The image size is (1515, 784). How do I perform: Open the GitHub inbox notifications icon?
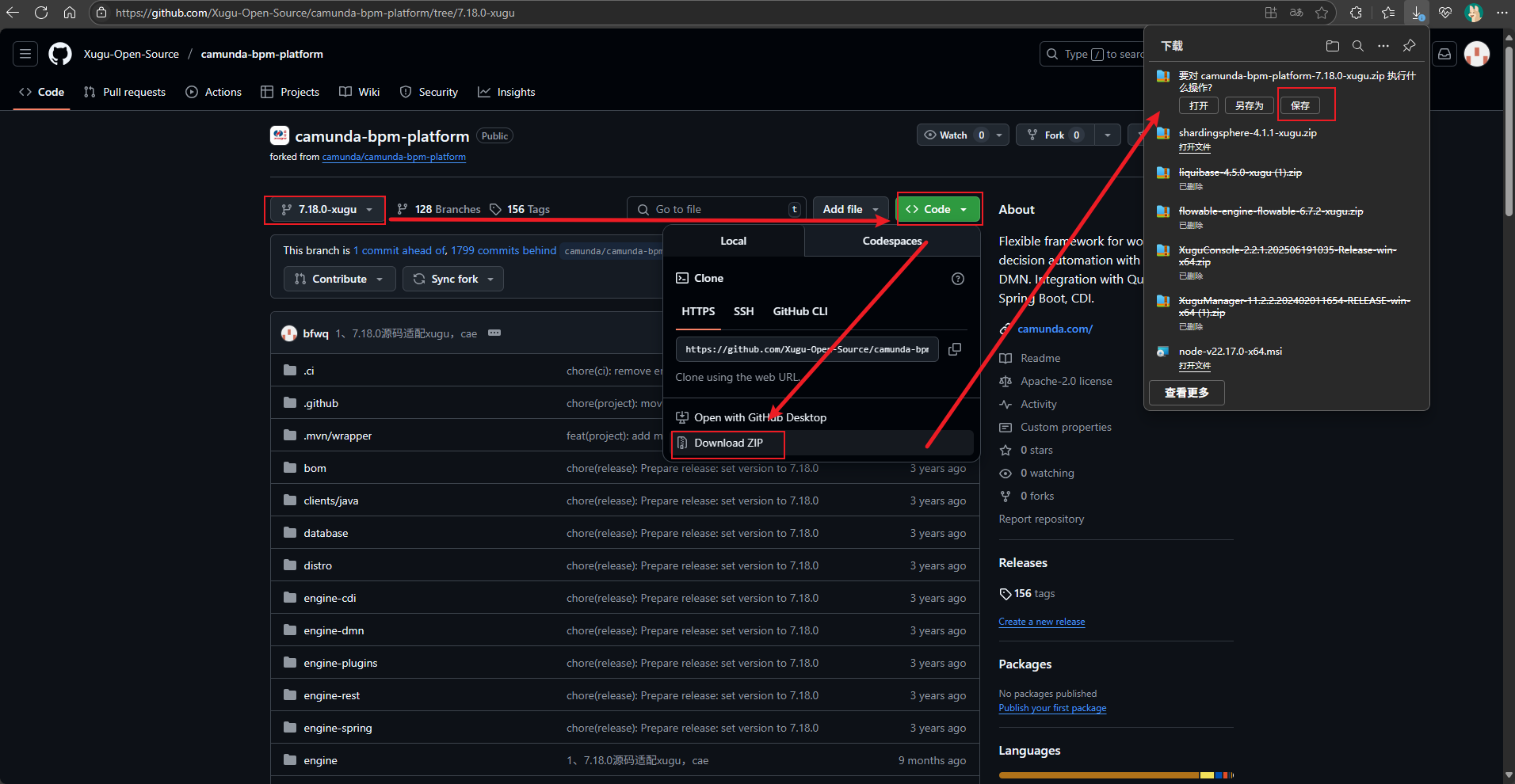point(1444,54)
